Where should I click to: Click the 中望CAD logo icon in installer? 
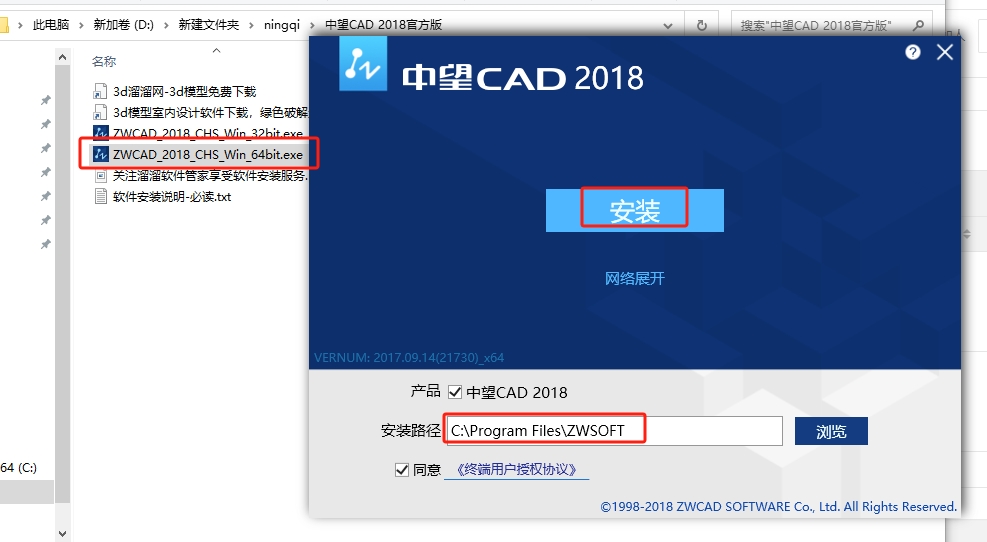[363, 64]
